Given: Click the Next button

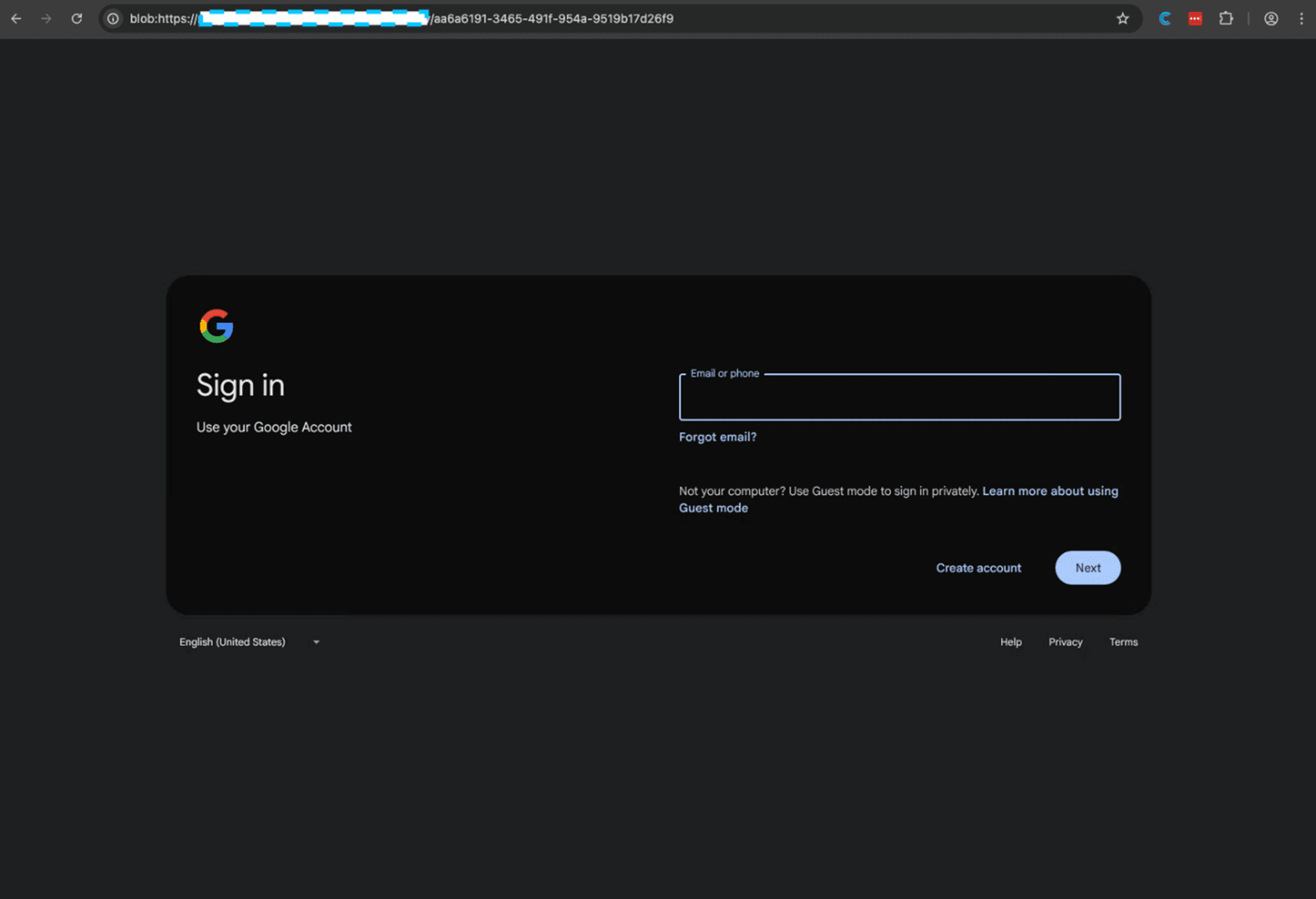Looking at the screenshot, I should coord(1087,567).
